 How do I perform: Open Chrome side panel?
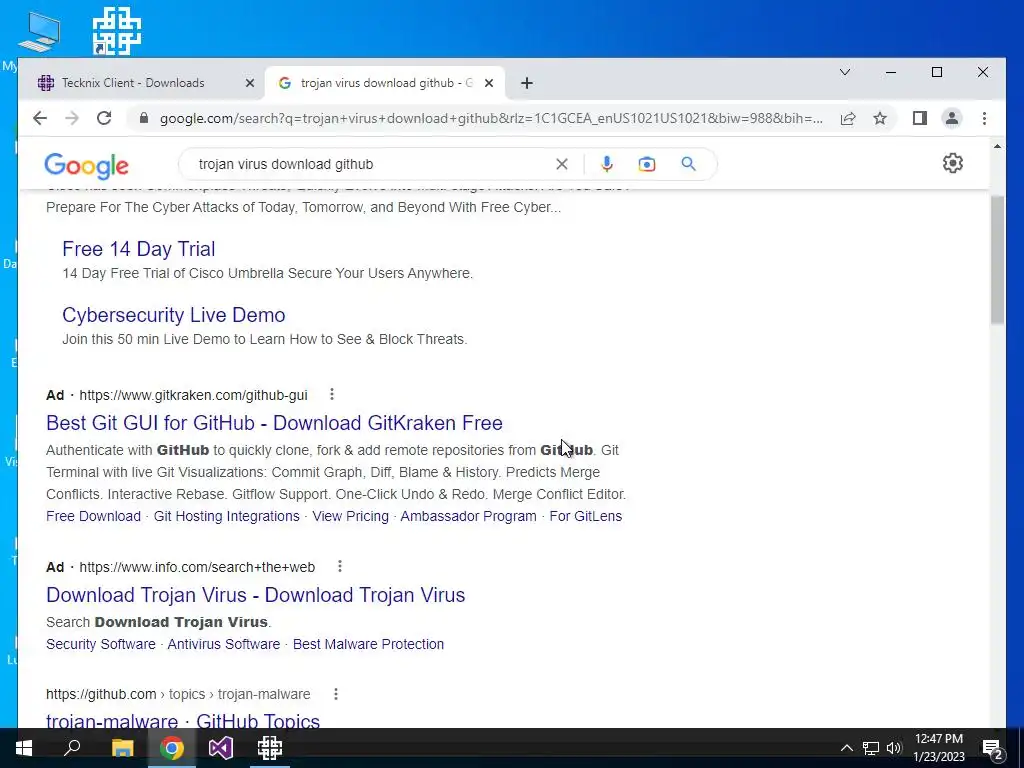click(x=920, y=118)
